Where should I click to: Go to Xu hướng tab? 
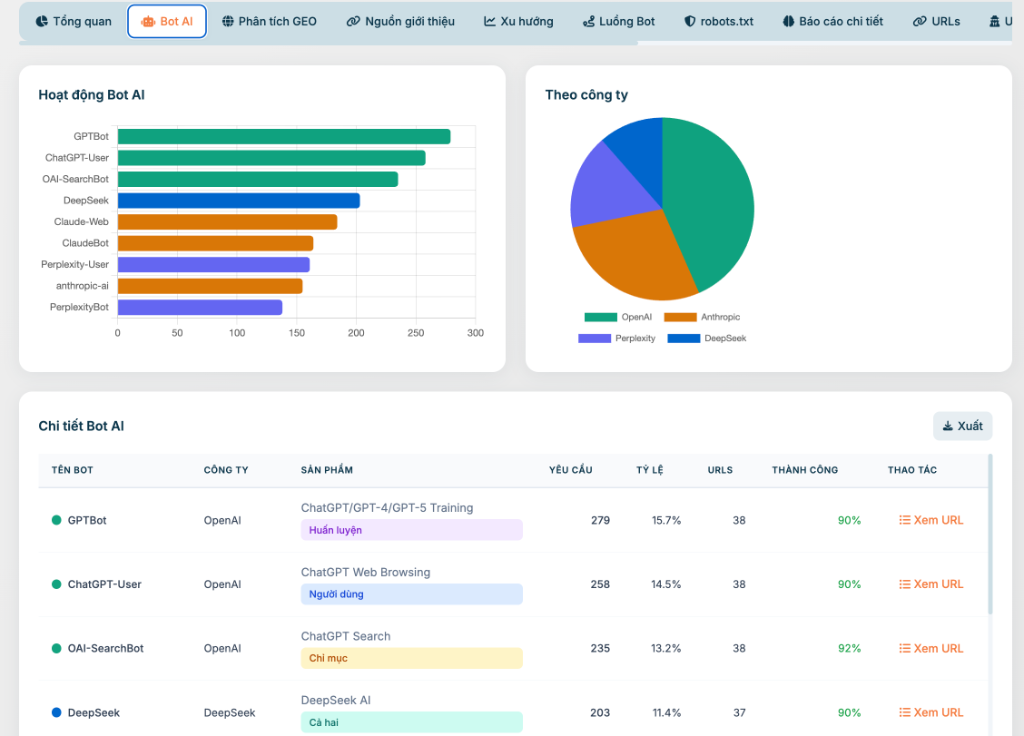pos(519,22)
